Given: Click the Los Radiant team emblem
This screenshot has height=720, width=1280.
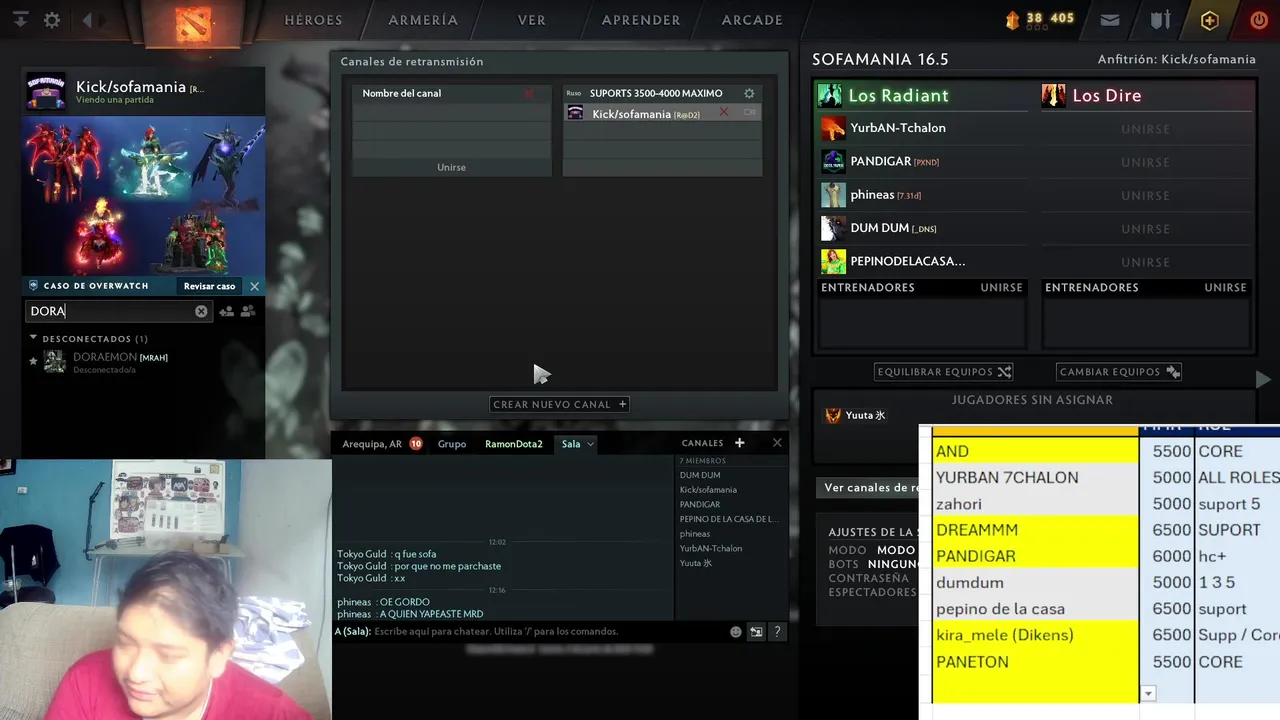Looking at the screenshot, I should 830,95.
